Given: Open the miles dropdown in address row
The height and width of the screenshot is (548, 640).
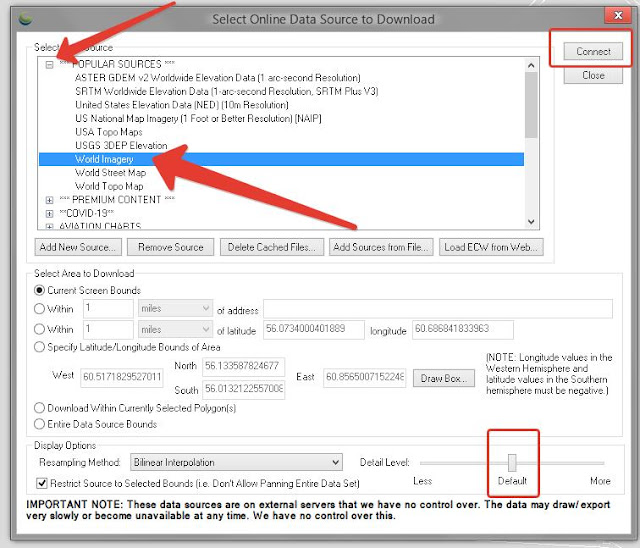Looking at the screenshot, I should [x=175, y=308].
